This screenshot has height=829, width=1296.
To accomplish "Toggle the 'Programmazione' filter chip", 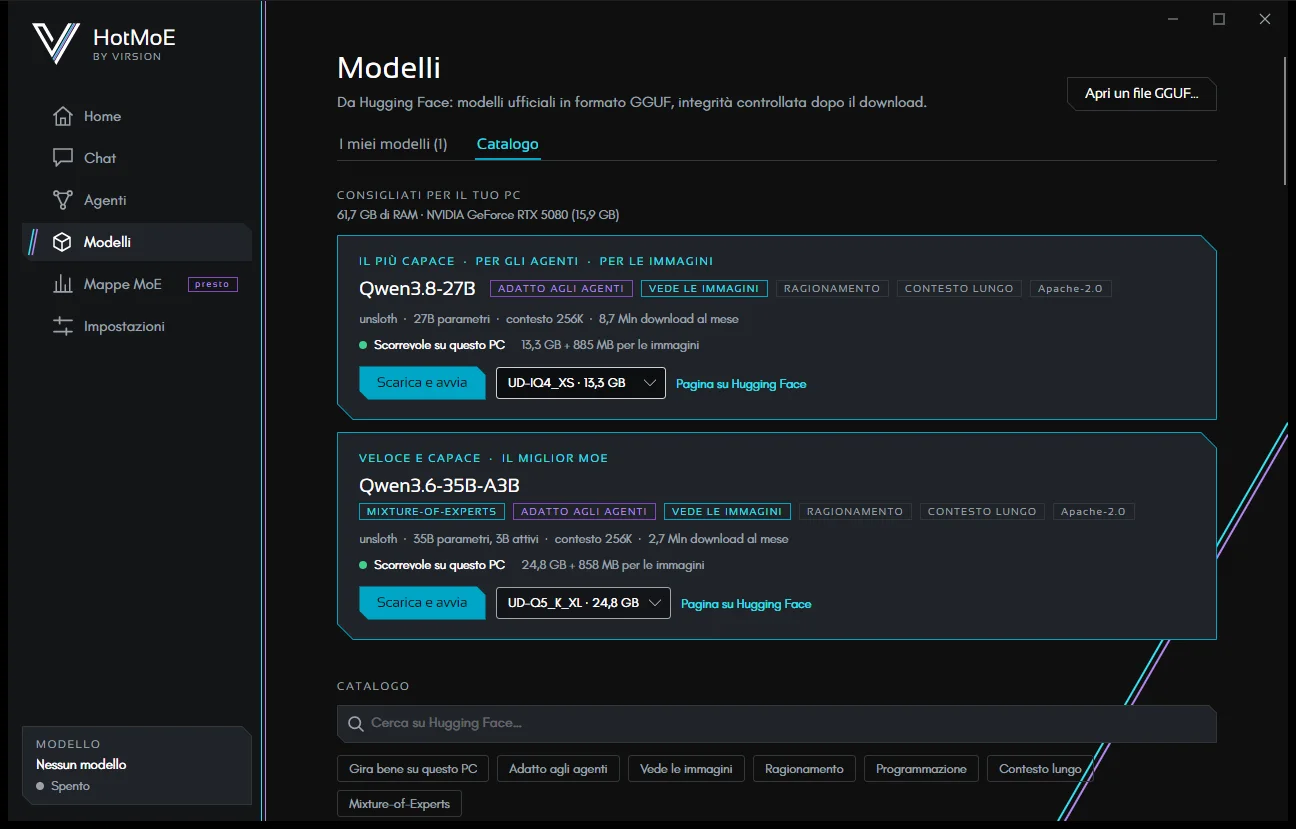I will pyautogui.click(x=921, y=769).
